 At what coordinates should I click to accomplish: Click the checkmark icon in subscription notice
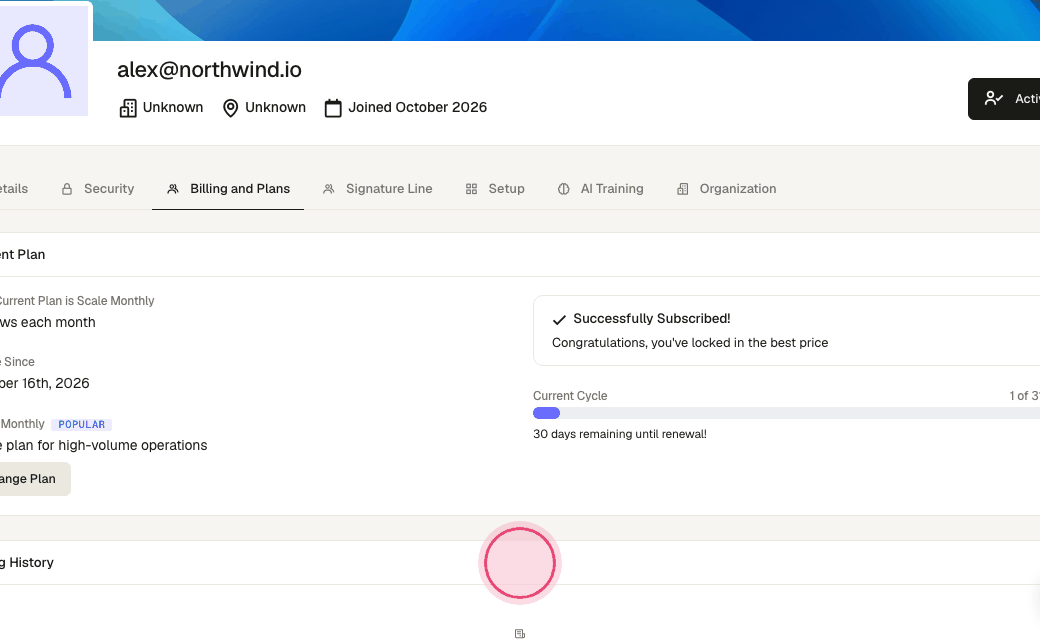point(559,320)
